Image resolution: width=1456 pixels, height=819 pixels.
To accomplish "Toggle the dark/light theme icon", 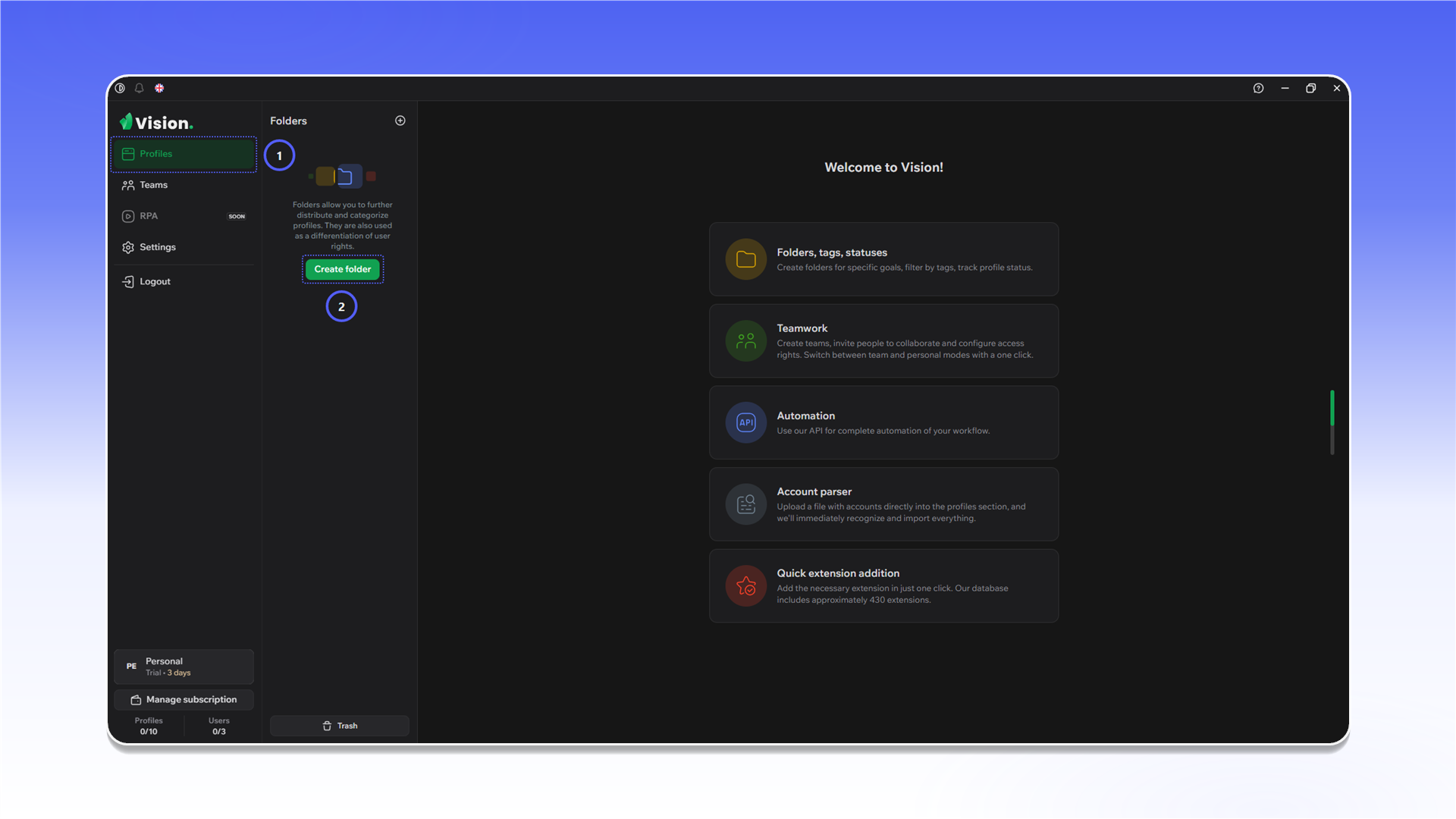I will pyautogui.click(x=120, y=88).
